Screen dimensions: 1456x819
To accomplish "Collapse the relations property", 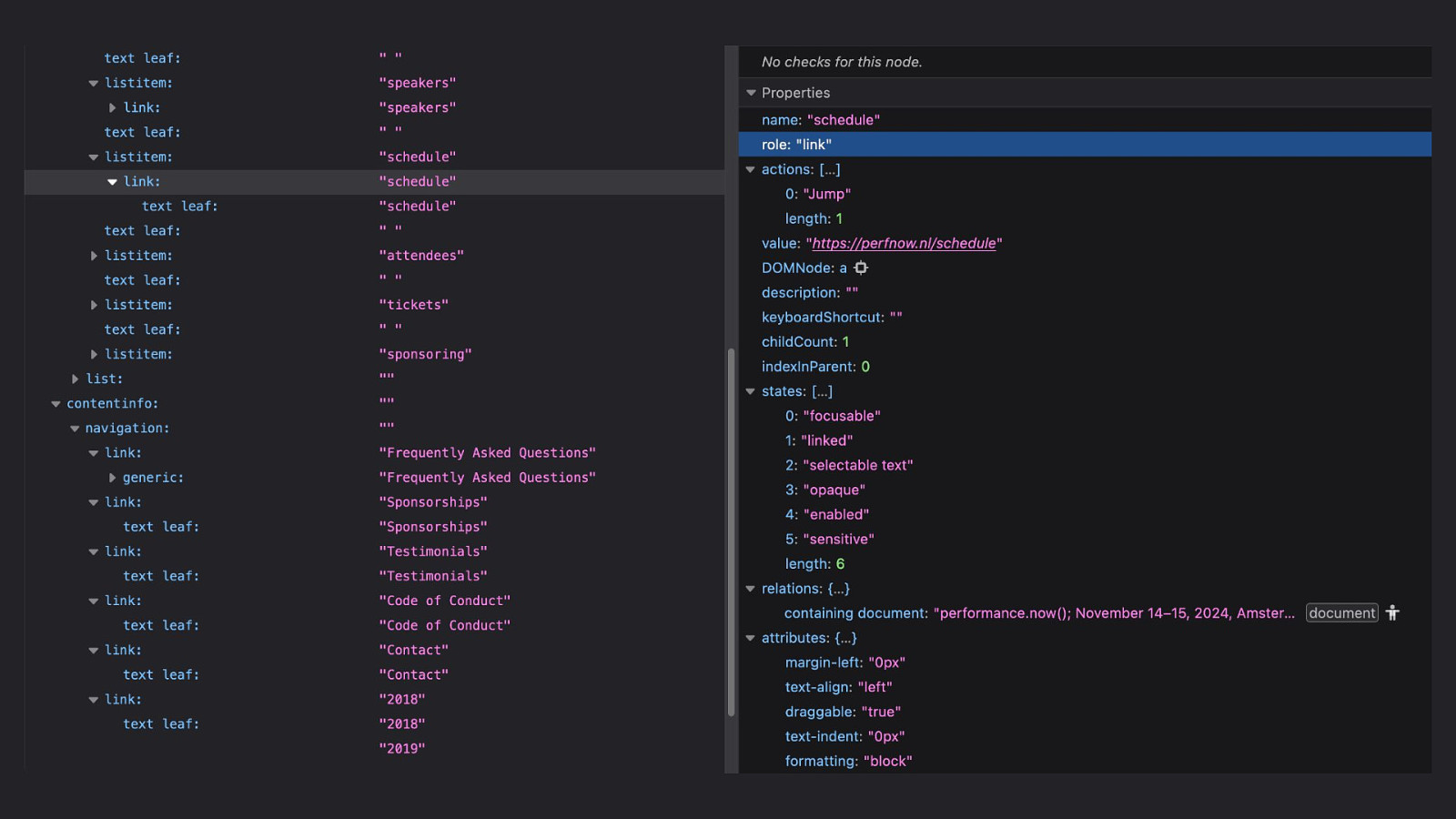I will coord(751,589).
